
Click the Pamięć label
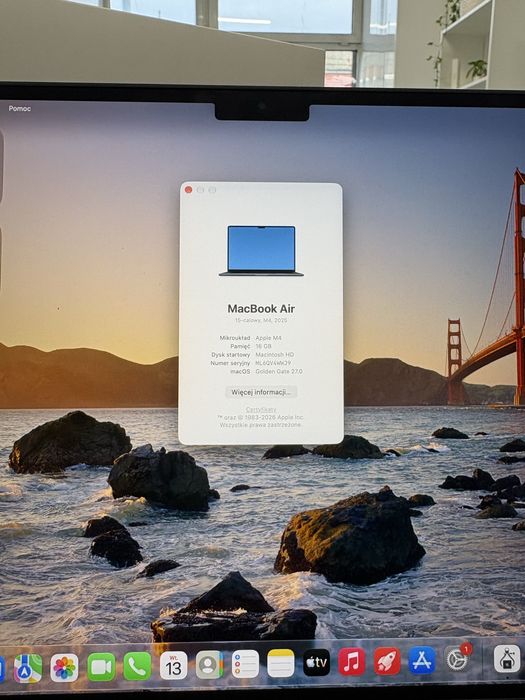pos(240,346)
